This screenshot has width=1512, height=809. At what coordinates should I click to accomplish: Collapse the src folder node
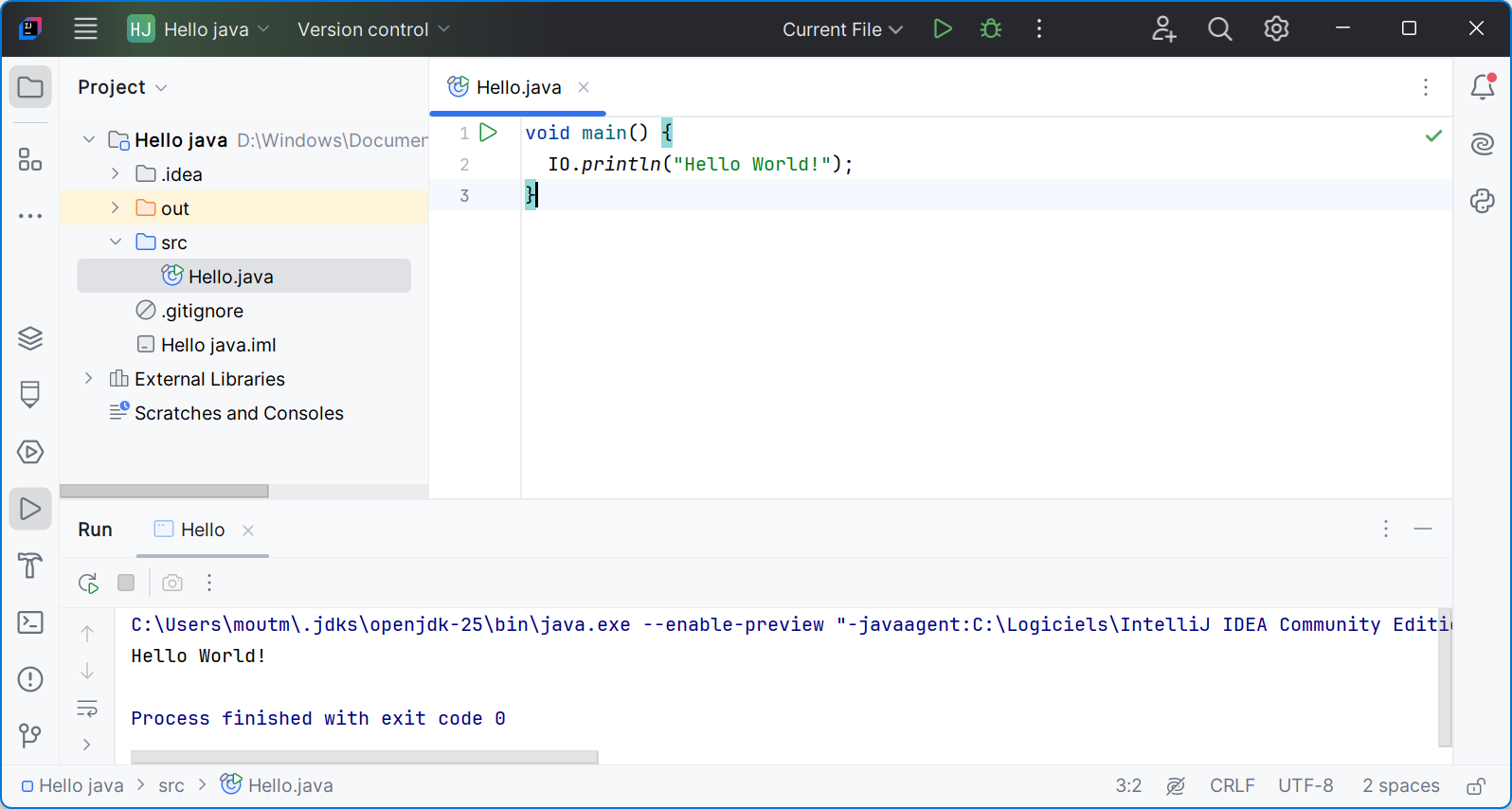pyautogui.click(x=116, y=243)
